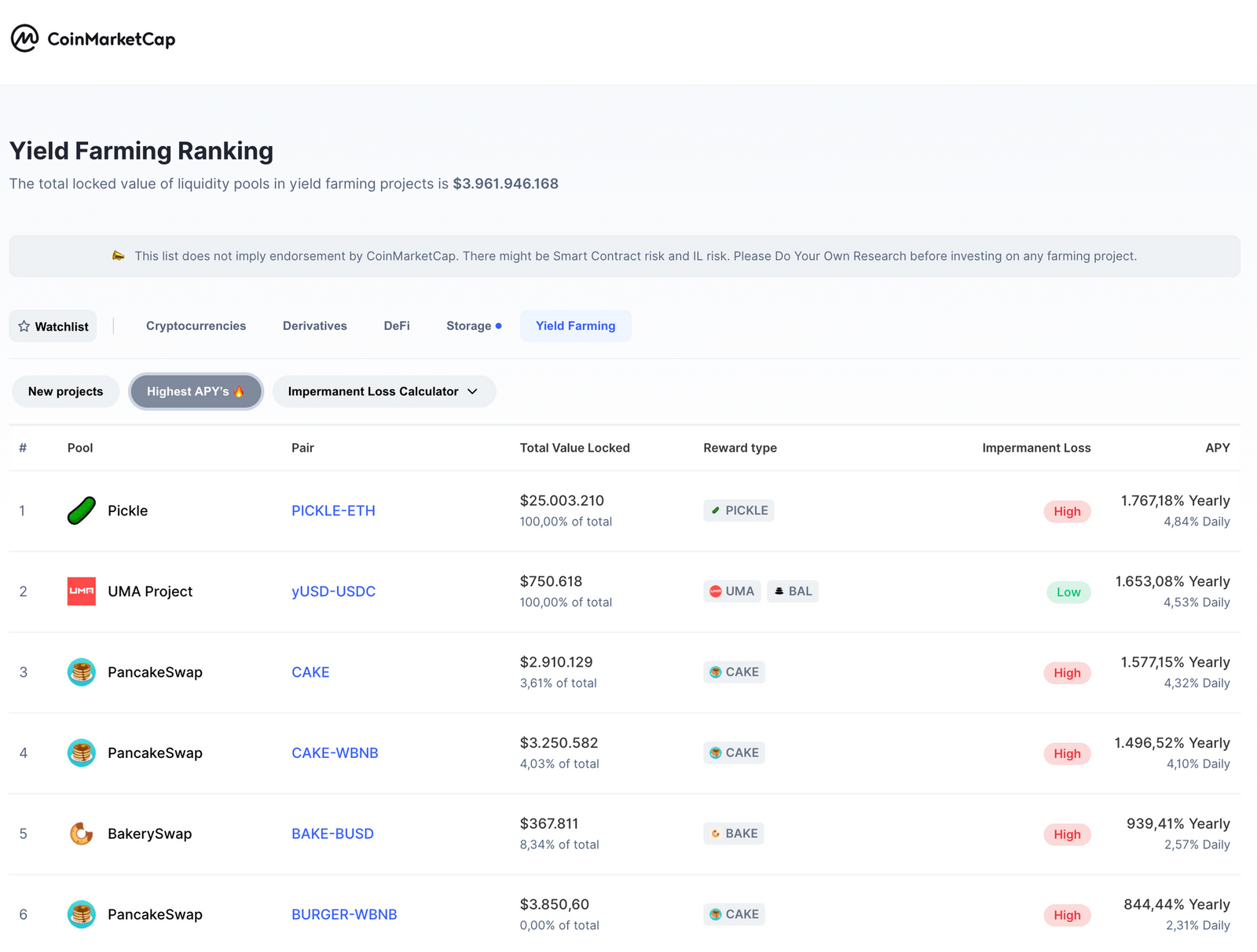Viewport: 1257px width, 952px height.
Task: Click the $25.003.210 locked value
Action: pyautogui.click(x=562, y=500)
